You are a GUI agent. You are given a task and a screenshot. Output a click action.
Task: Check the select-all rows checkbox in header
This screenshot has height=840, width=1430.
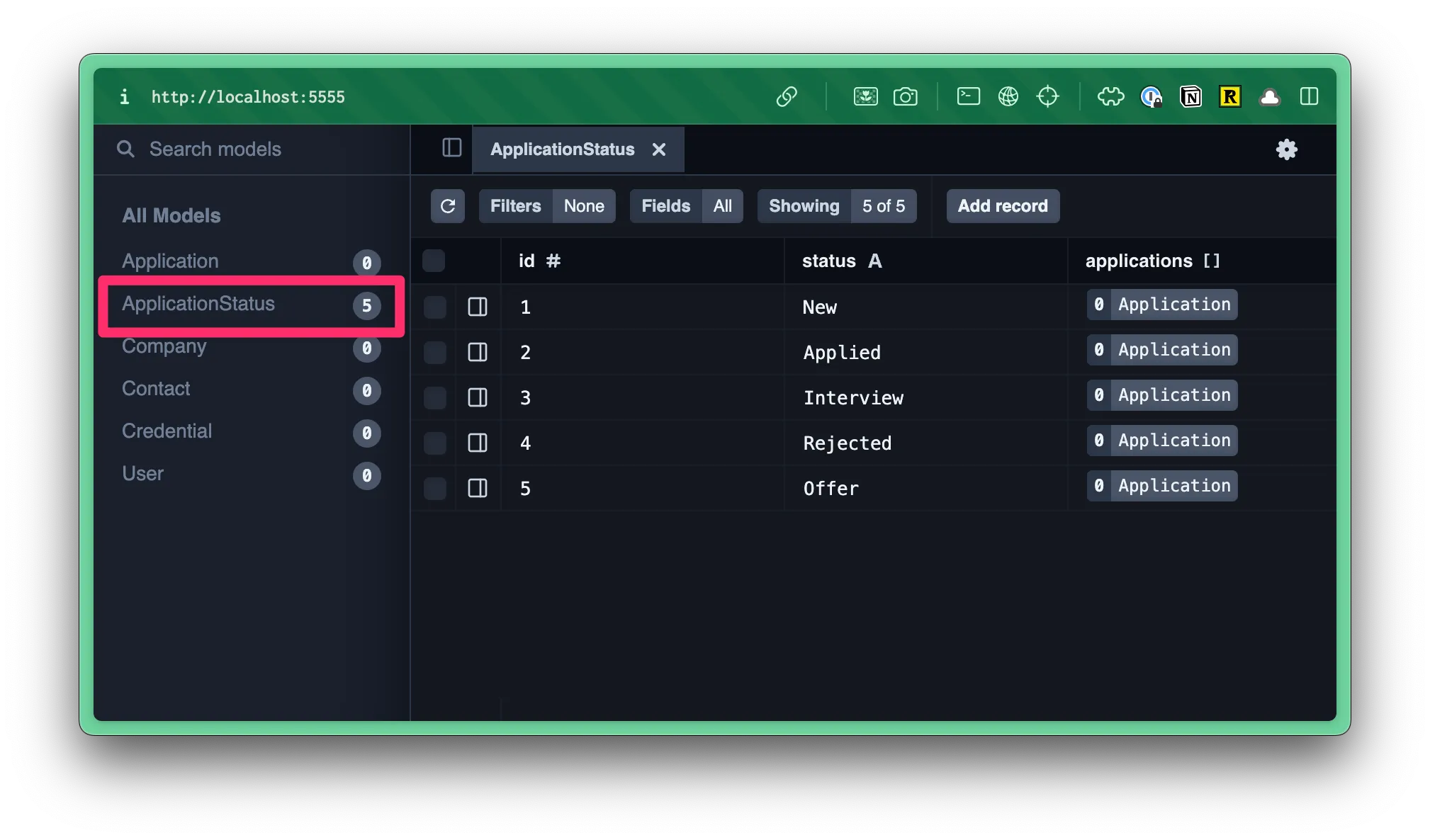434,261
